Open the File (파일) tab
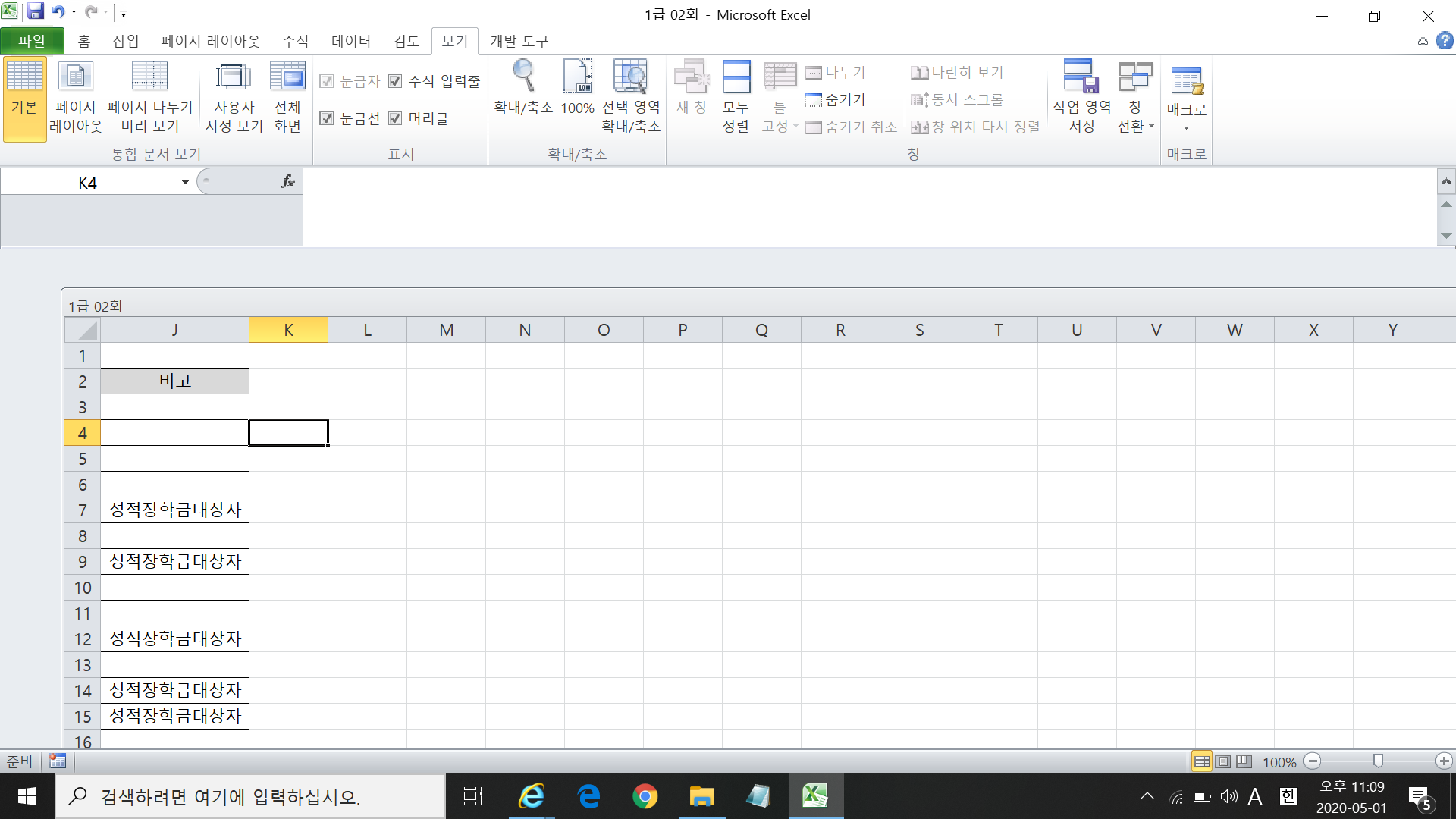The image size is (1456, 819). (32, 41)
